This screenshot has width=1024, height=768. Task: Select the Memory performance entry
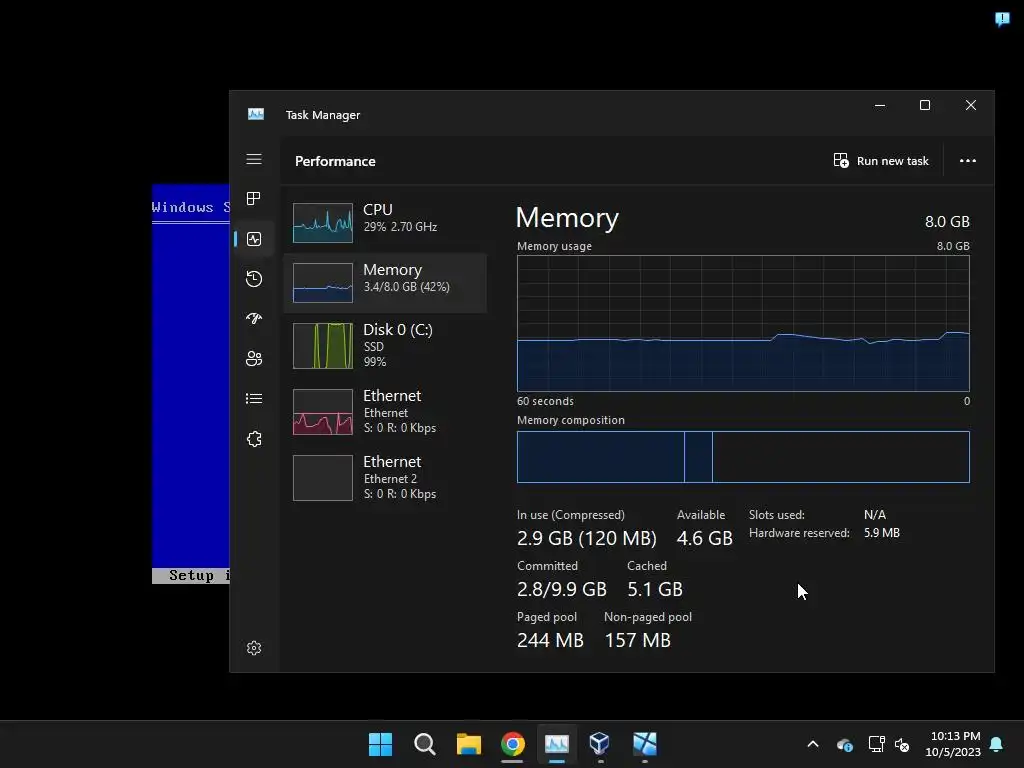click(385, 283)
